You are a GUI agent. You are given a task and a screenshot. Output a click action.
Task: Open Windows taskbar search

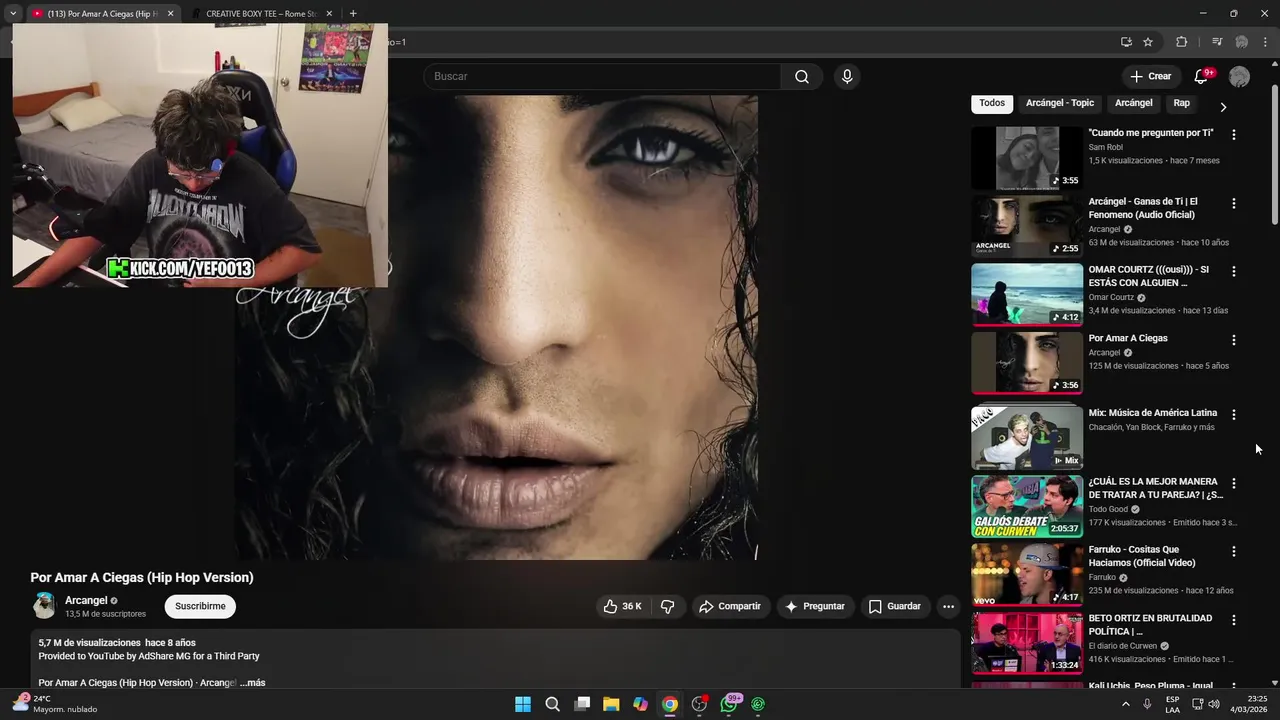(x=552, y=704)
